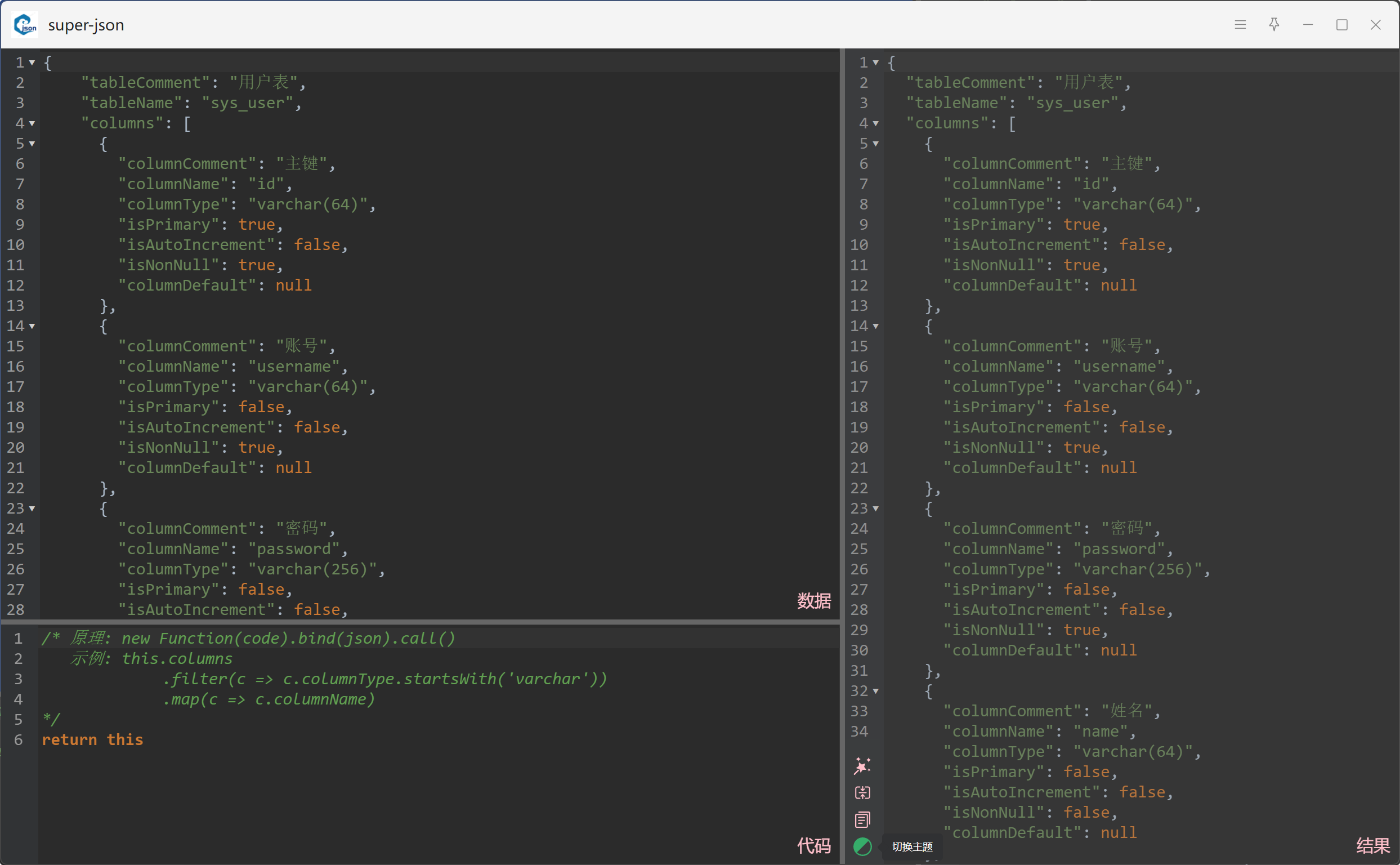
Task: Click the 代码 label in code pane
Action: [814, 845]
